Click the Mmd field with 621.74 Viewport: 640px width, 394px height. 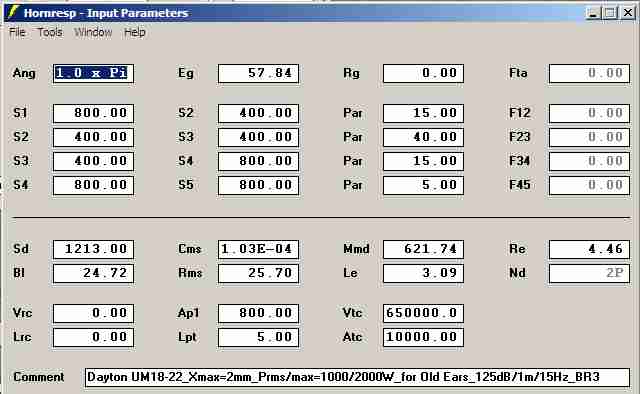pyautogui.click(x=423, y=249)
